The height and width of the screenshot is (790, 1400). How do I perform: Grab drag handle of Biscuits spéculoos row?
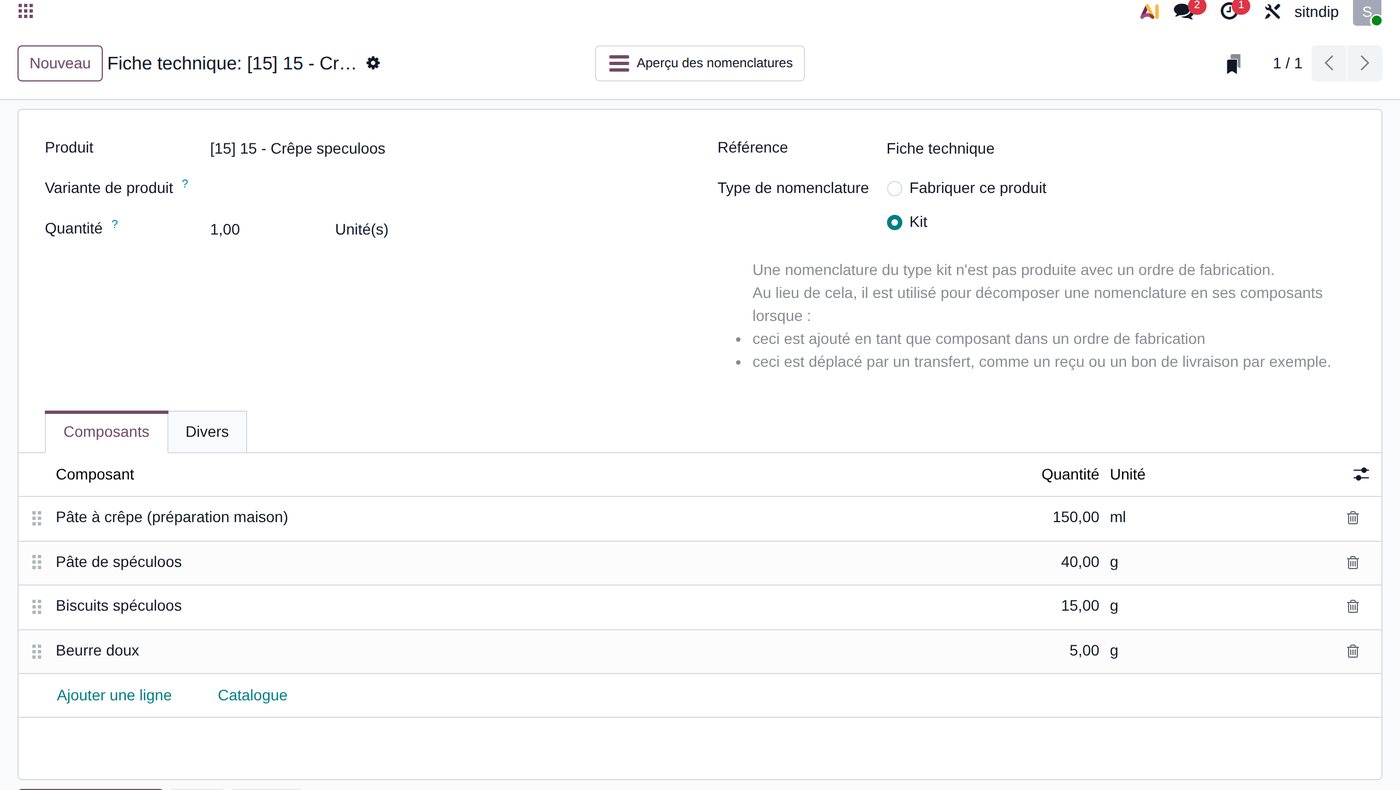pos(36,606)
